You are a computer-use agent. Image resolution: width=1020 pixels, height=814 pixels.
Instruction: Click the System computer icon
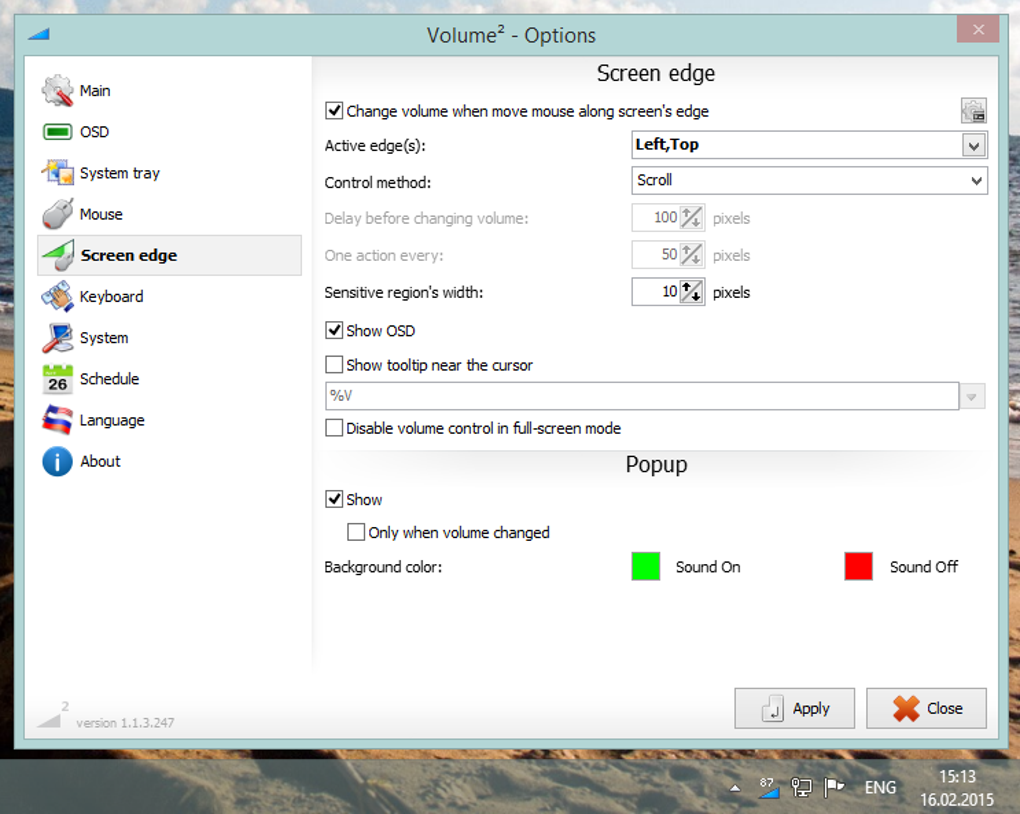click(57, 338)
